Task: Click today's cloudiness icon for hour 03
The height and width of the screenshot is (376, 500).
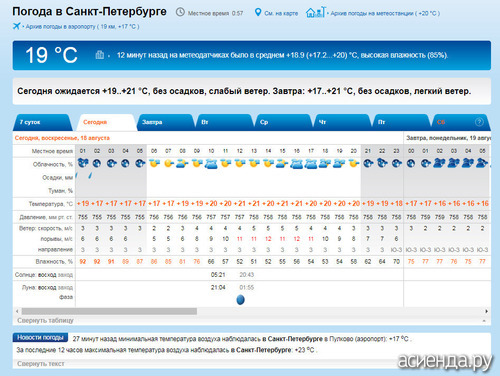Action: (111, 163)
